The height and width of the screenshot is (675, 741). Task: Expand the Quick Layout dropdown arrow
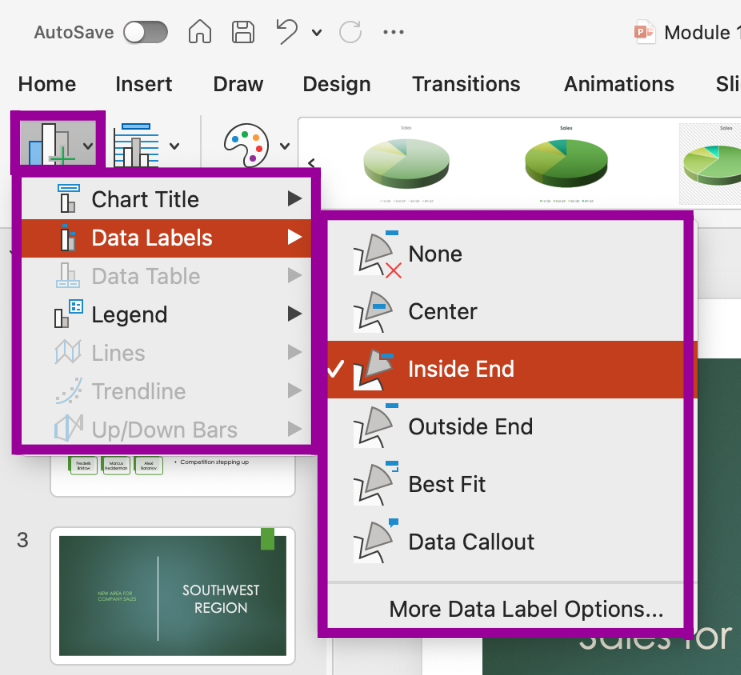click(174, 146)
